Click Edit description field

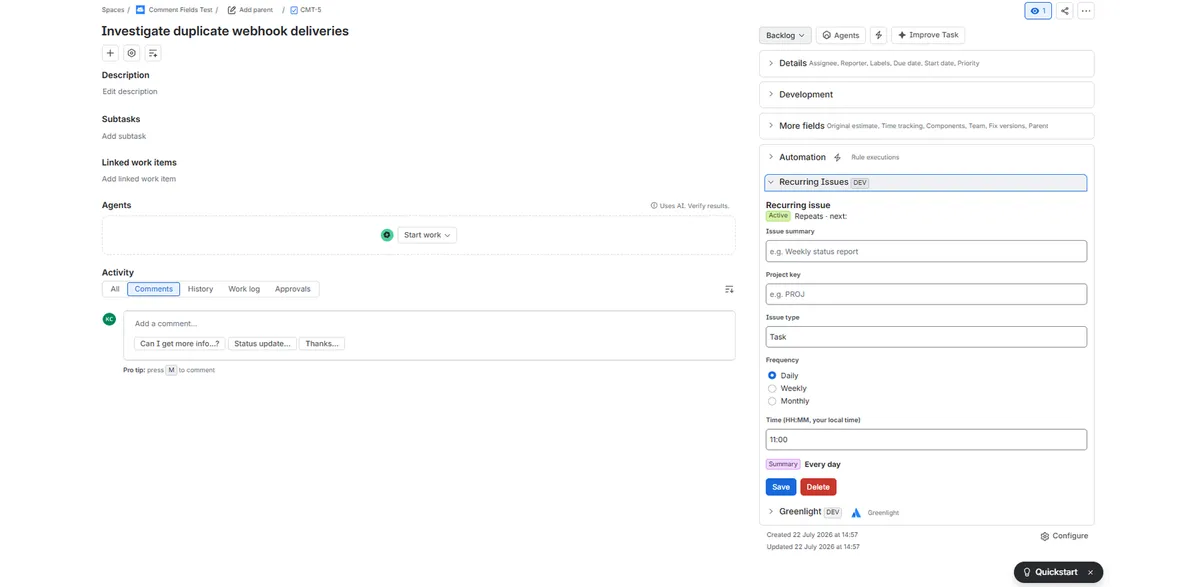130,91
